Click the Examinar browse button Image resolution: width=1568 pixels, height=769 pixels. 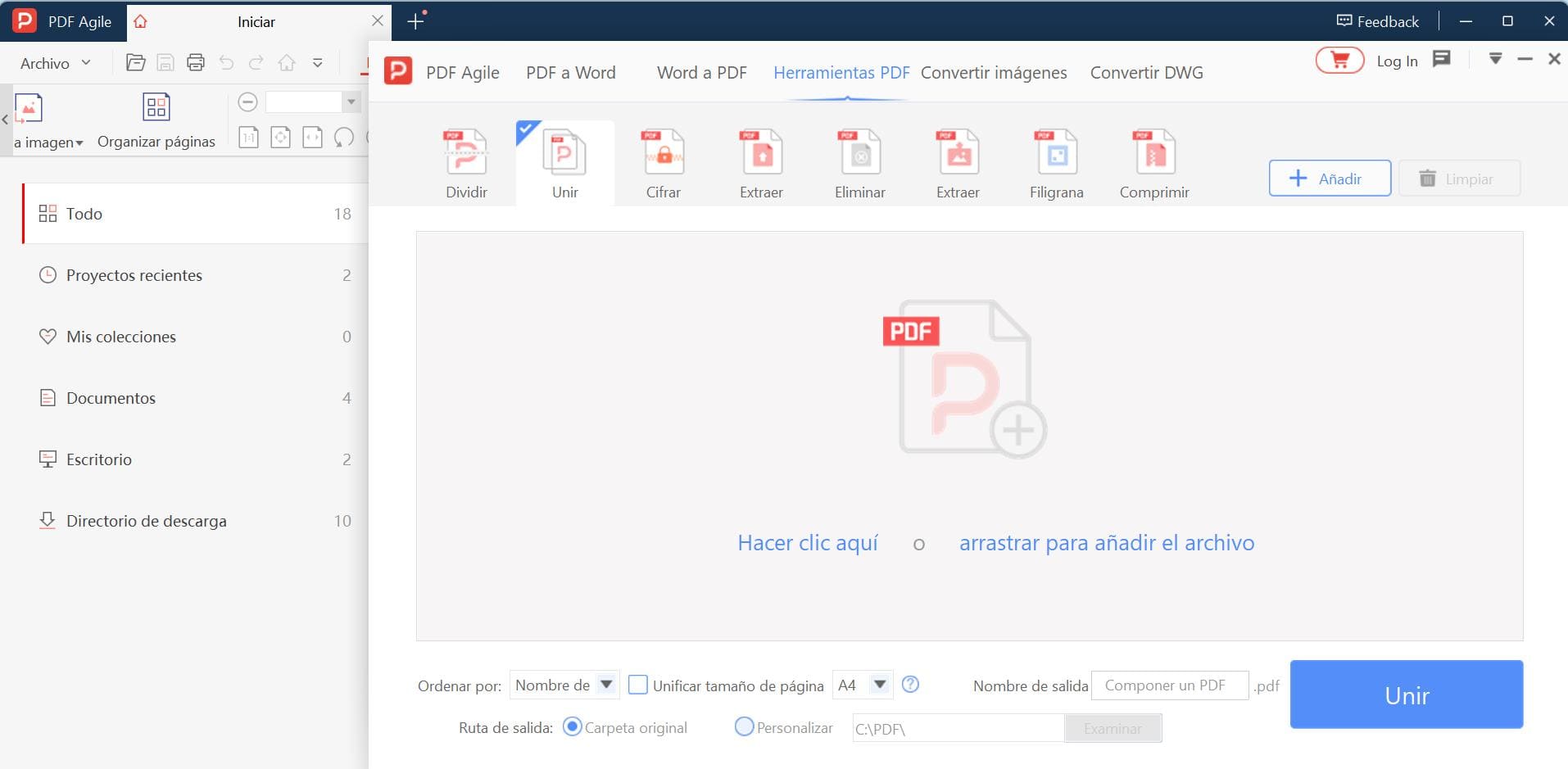1113,728
